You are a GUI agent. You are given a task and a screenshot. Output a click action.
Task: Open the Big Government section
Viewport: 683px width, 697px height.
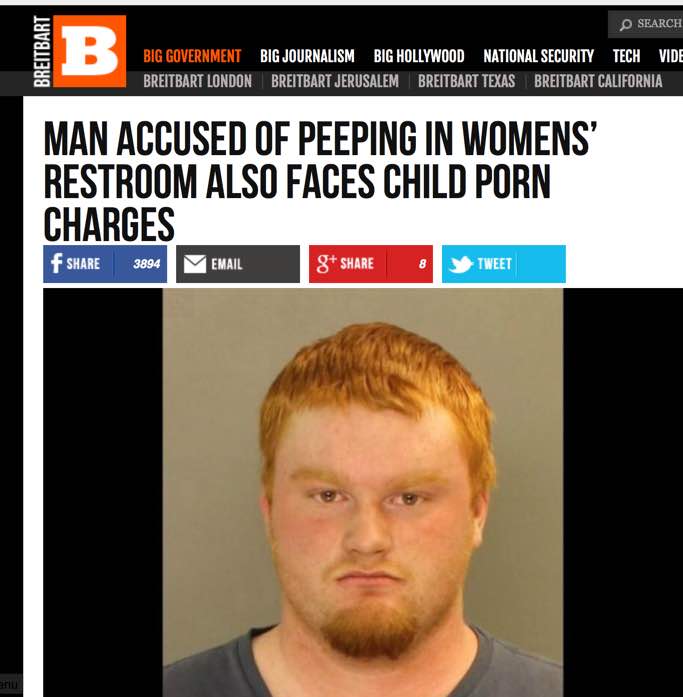click(192, 56)
